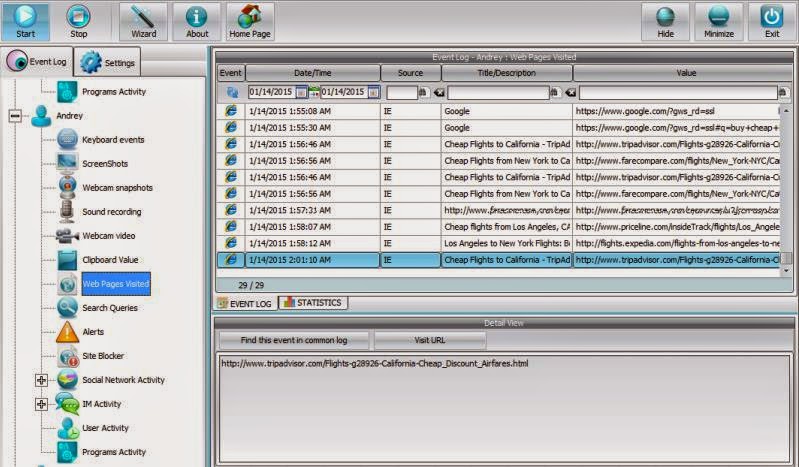This screenshot has height=467, width=799.
Task: Clear the Title/Description filter with erase icon
Action: [x=570, y=92]
